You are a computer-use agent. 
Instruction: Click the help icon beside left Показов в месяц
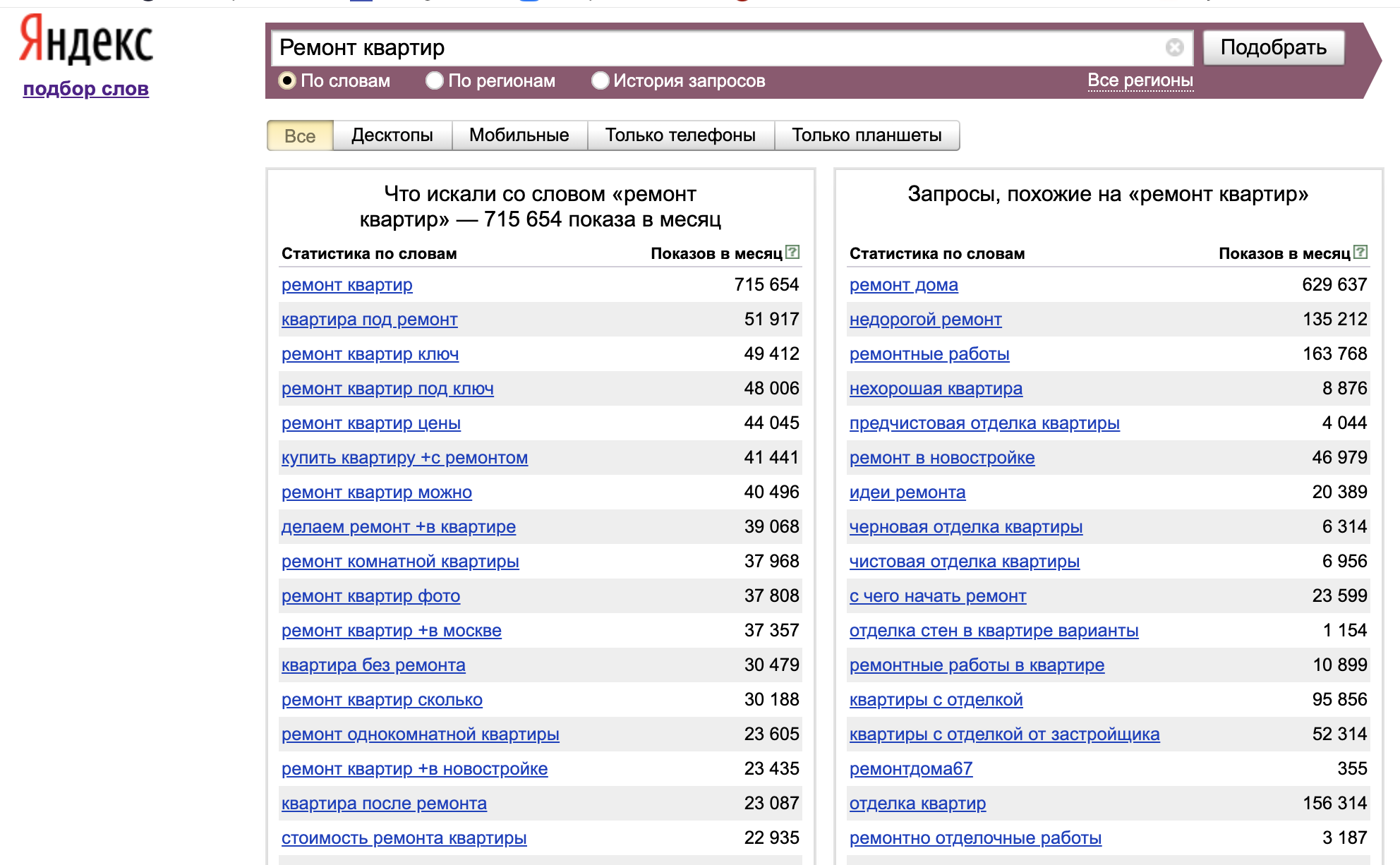pyautogui.click(x=793, y=252)
